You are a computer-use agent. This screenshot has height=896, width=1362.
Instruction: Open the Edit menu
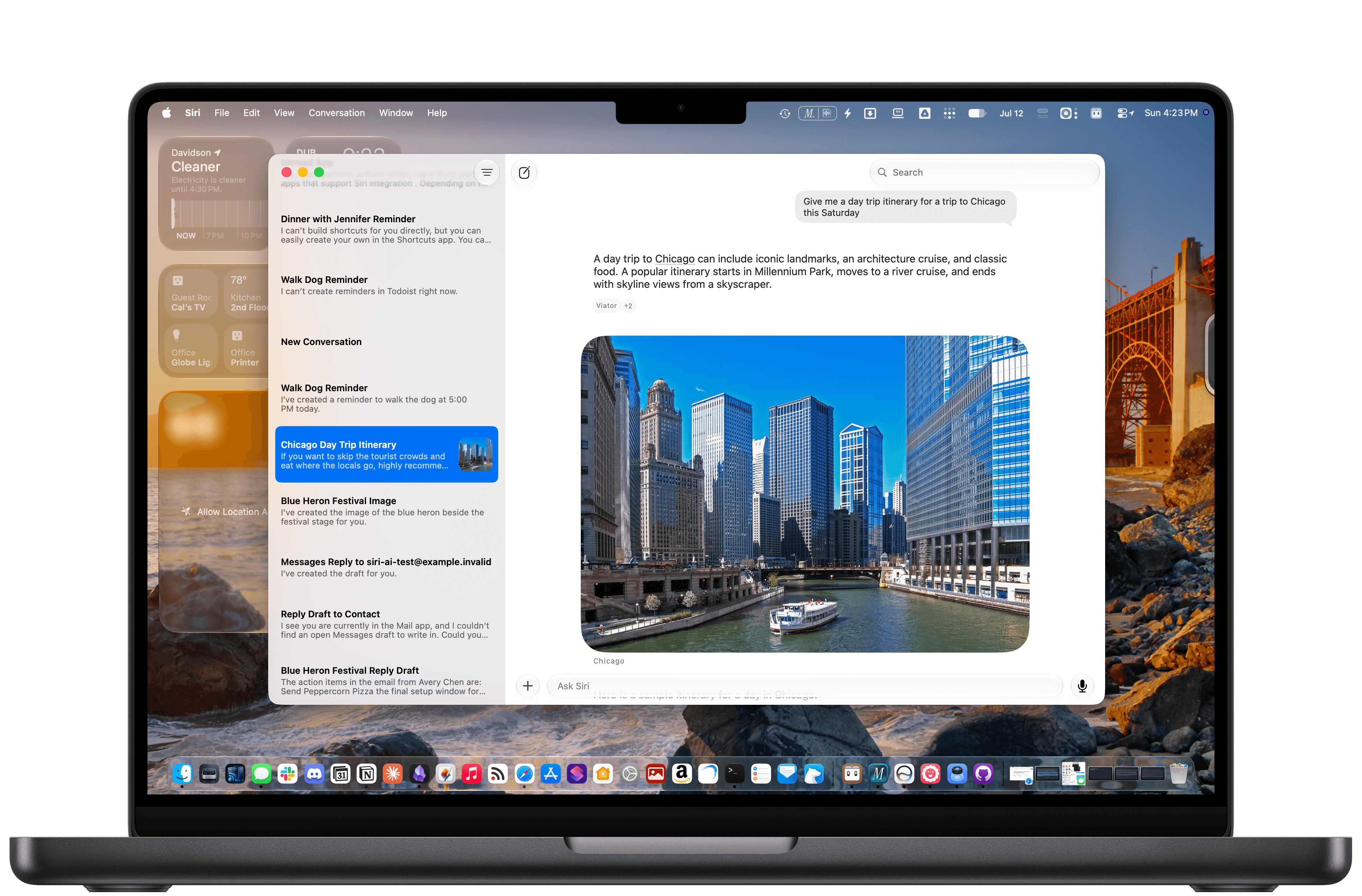(x=251, y=113)
